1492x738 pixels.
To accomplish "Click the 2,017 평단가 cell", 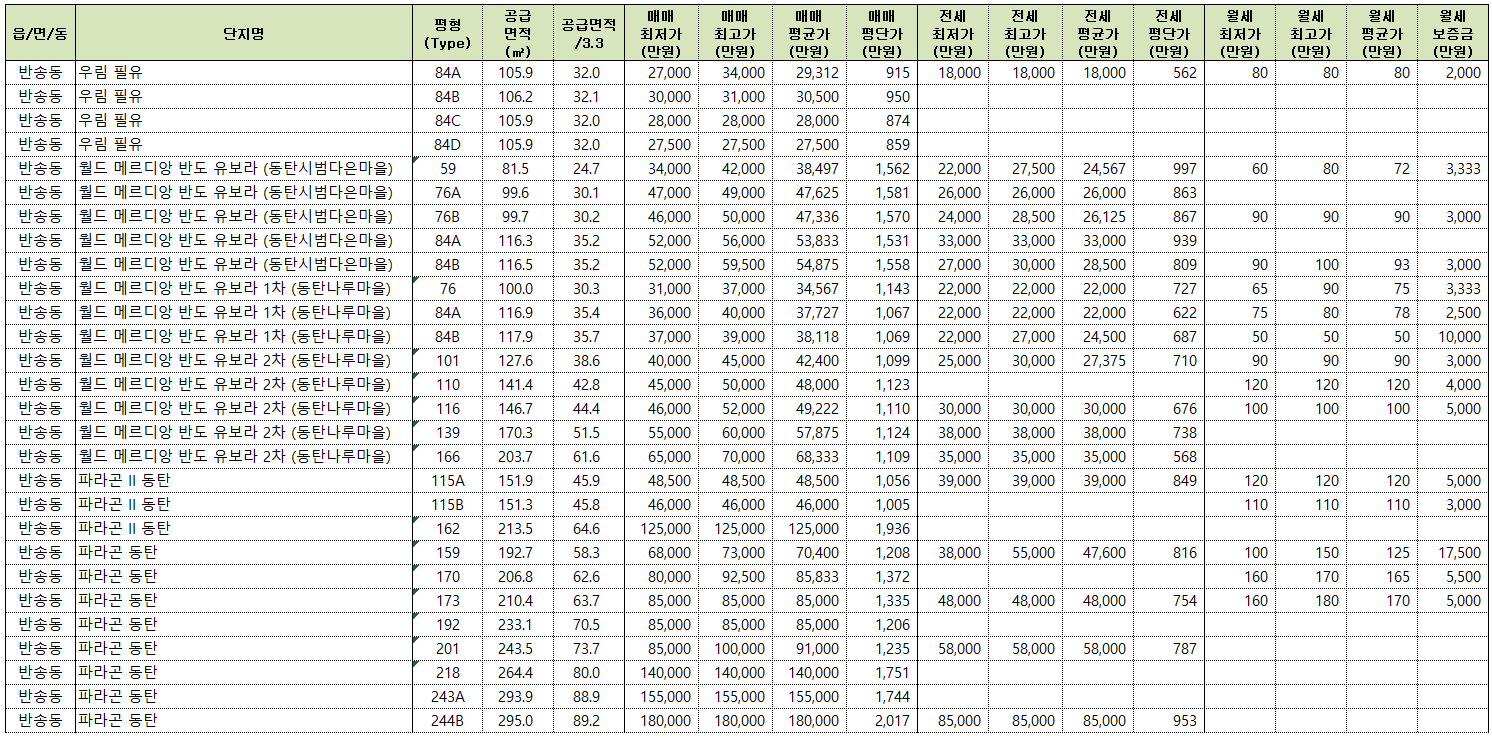I will click(881, 721).
